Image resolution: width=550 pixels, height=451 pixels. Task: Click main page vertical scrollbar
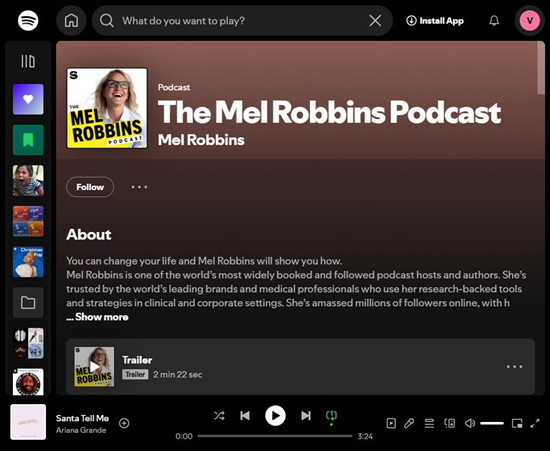[541, 68]
